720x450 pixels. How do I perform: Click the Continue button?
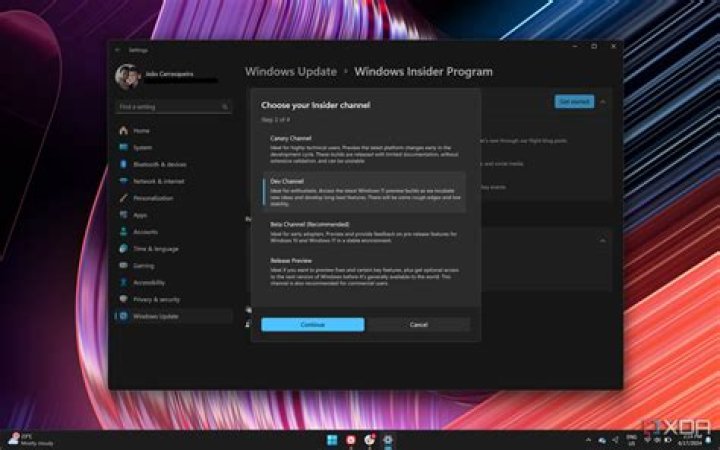313,325
